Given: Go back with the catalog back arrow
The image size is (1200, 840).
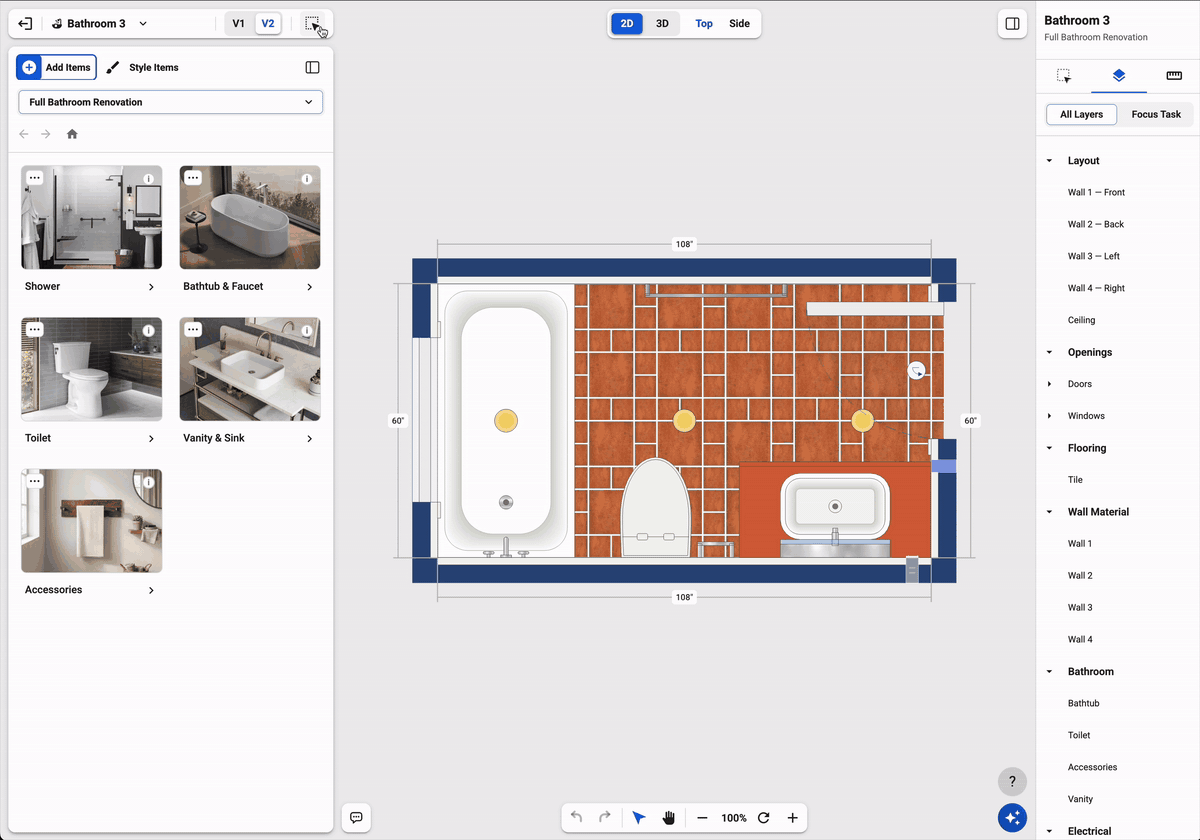Looking at the screenshot, I should 24,134.
